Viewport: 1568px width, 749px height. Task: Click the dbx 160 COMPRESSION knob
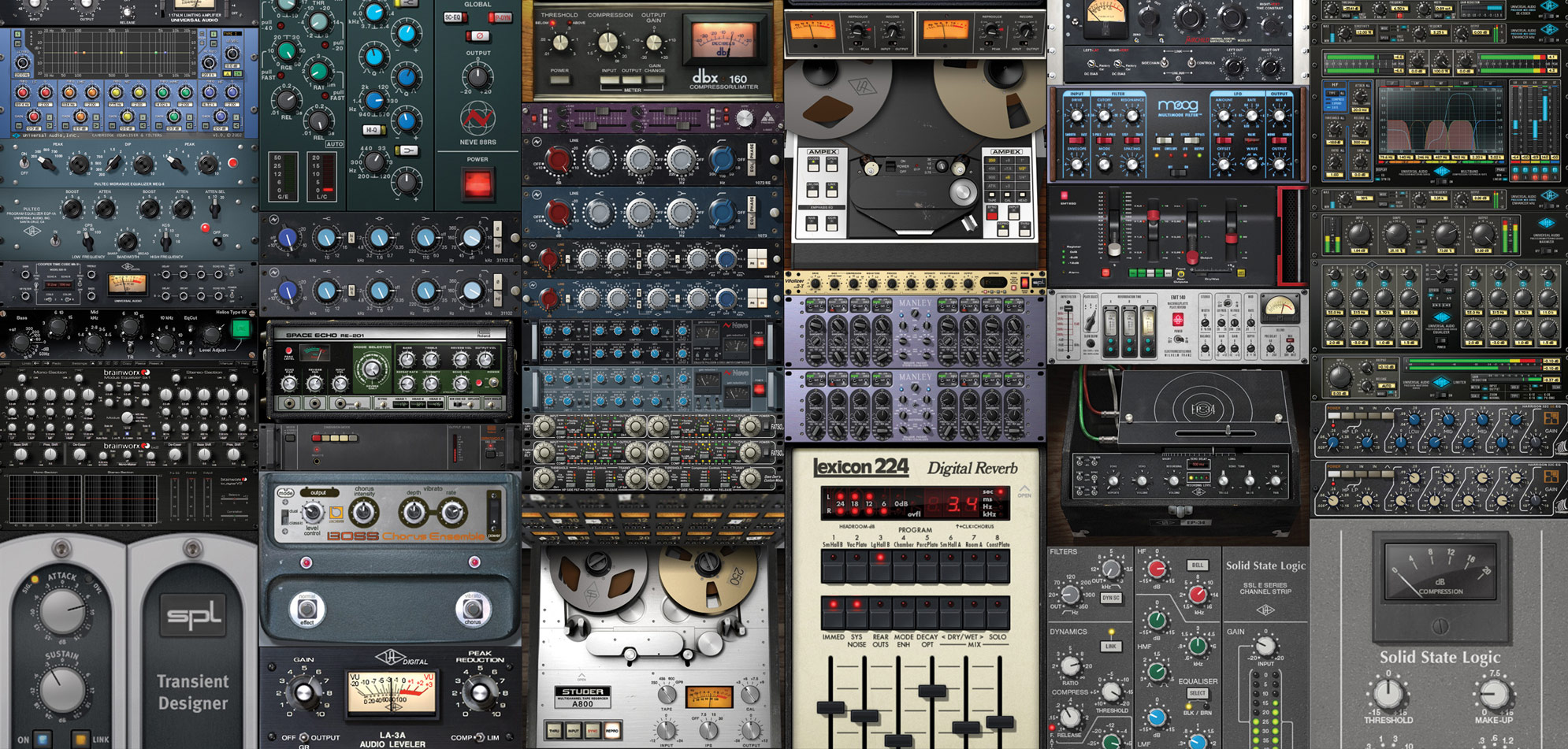[x=609, y=42]
